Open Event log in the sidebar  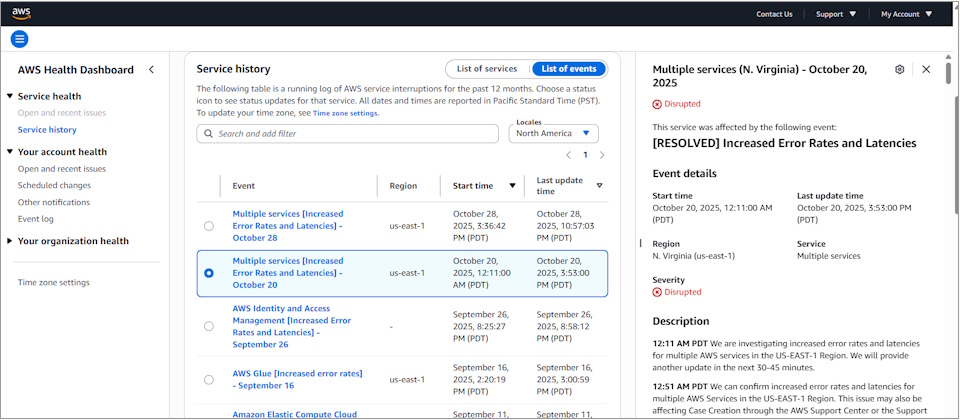point(36,218)
